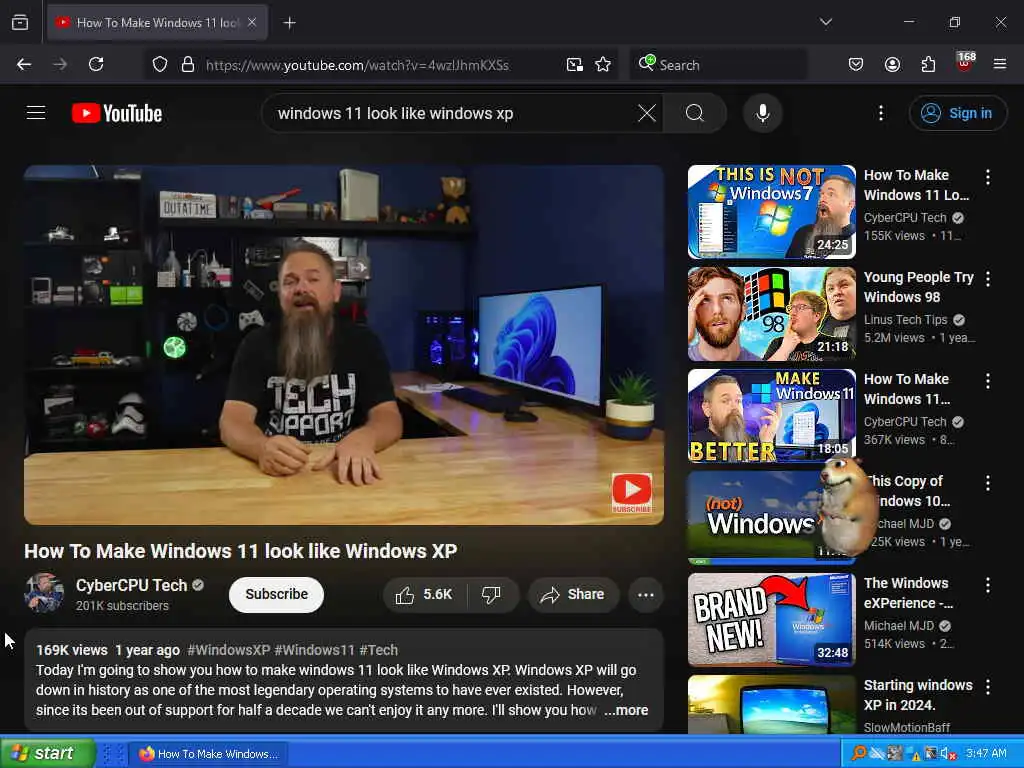Image resolution: width=1024 pixels, height=768 pixels.
Task: Click the #Tech hashtag link
Action: point(378,650)
